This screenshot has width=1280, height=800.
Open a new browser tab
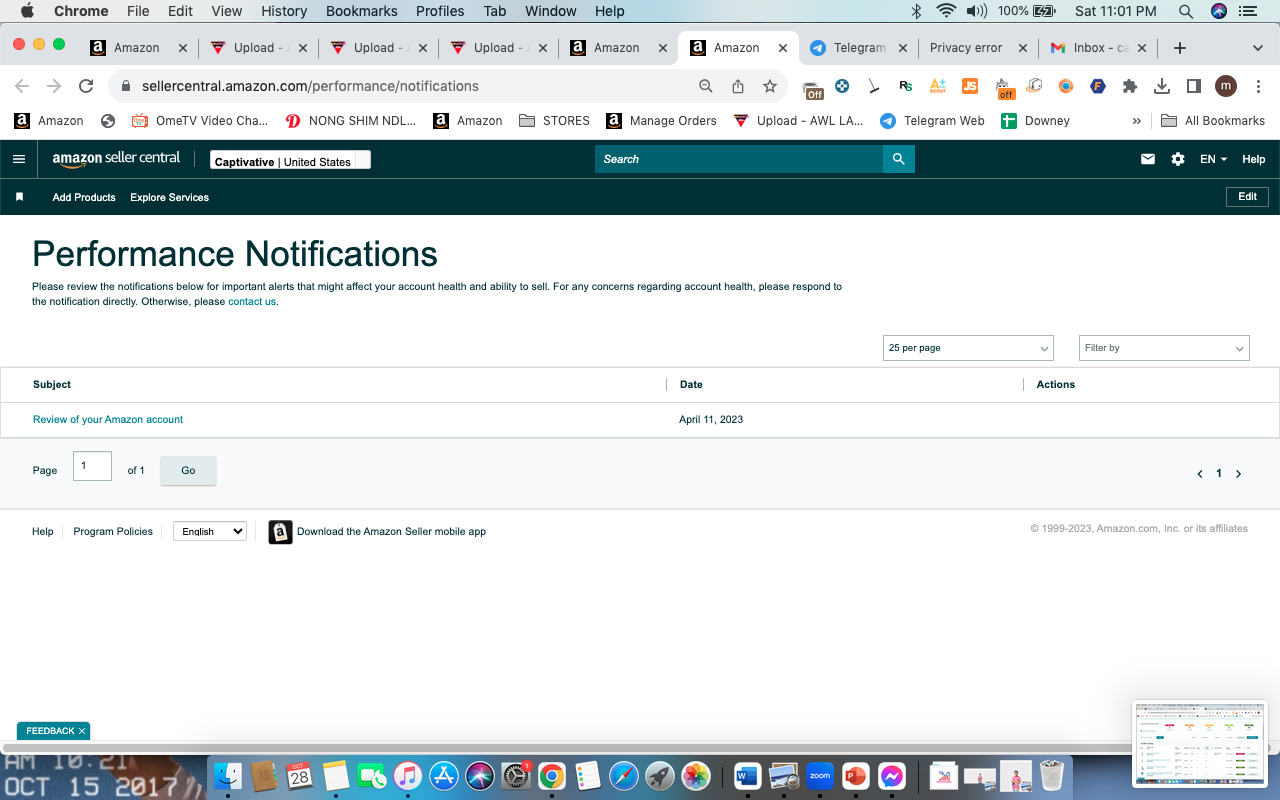click(x=1180, y=48)
